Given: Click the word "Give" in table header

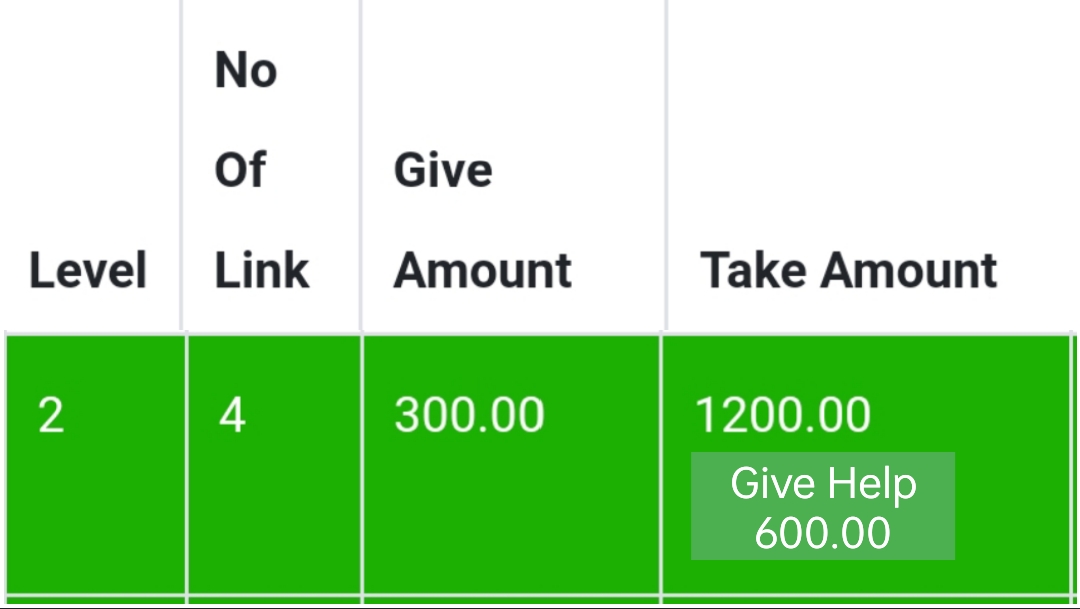Looking at the screenshot, I should pyautogui.click(x=443, y=169).
